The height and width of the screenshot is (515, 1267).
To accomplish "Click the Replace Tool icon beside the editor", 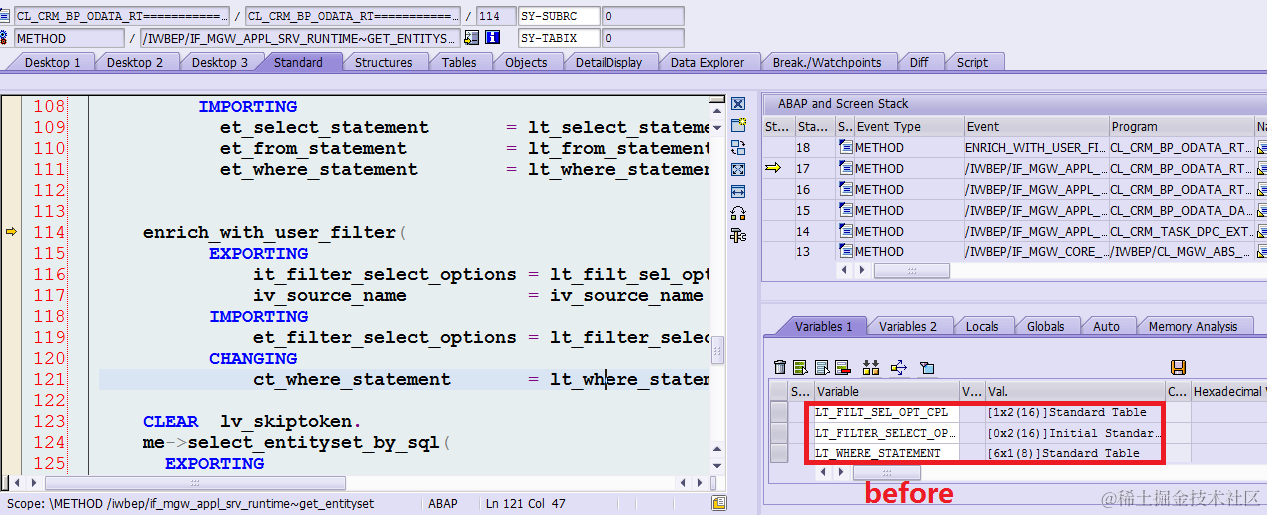I will [x=738, y=148].
